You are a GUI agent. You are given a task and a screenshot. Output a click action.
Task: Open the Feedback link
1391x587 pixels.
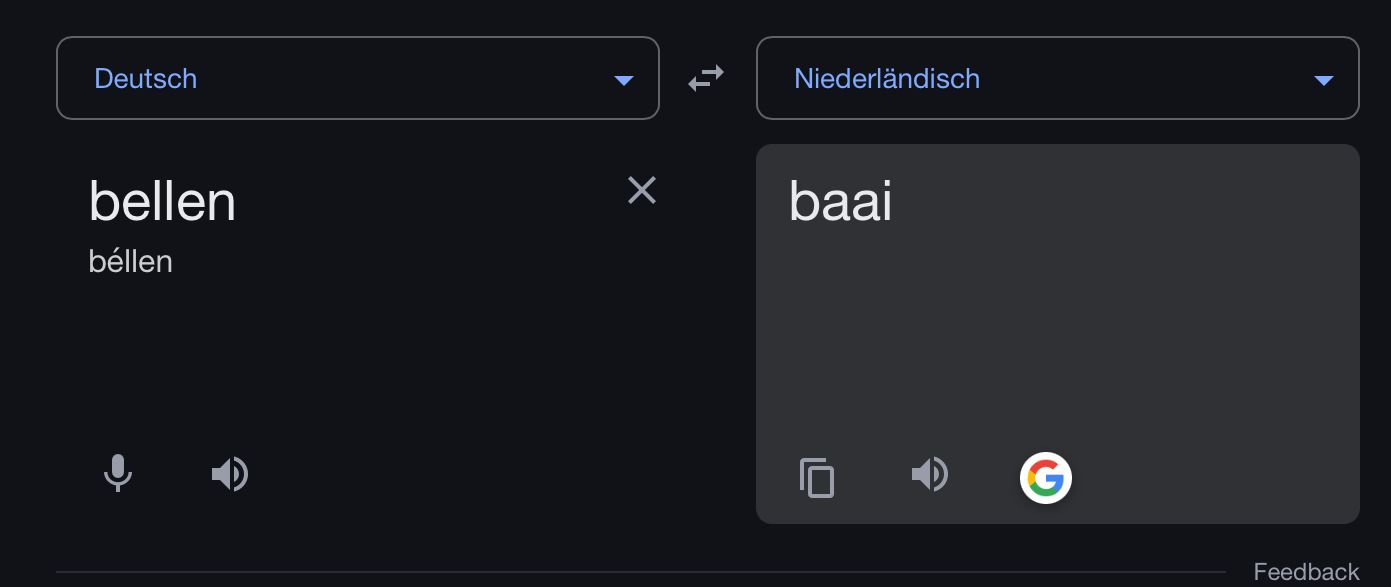pos(1306,572)
